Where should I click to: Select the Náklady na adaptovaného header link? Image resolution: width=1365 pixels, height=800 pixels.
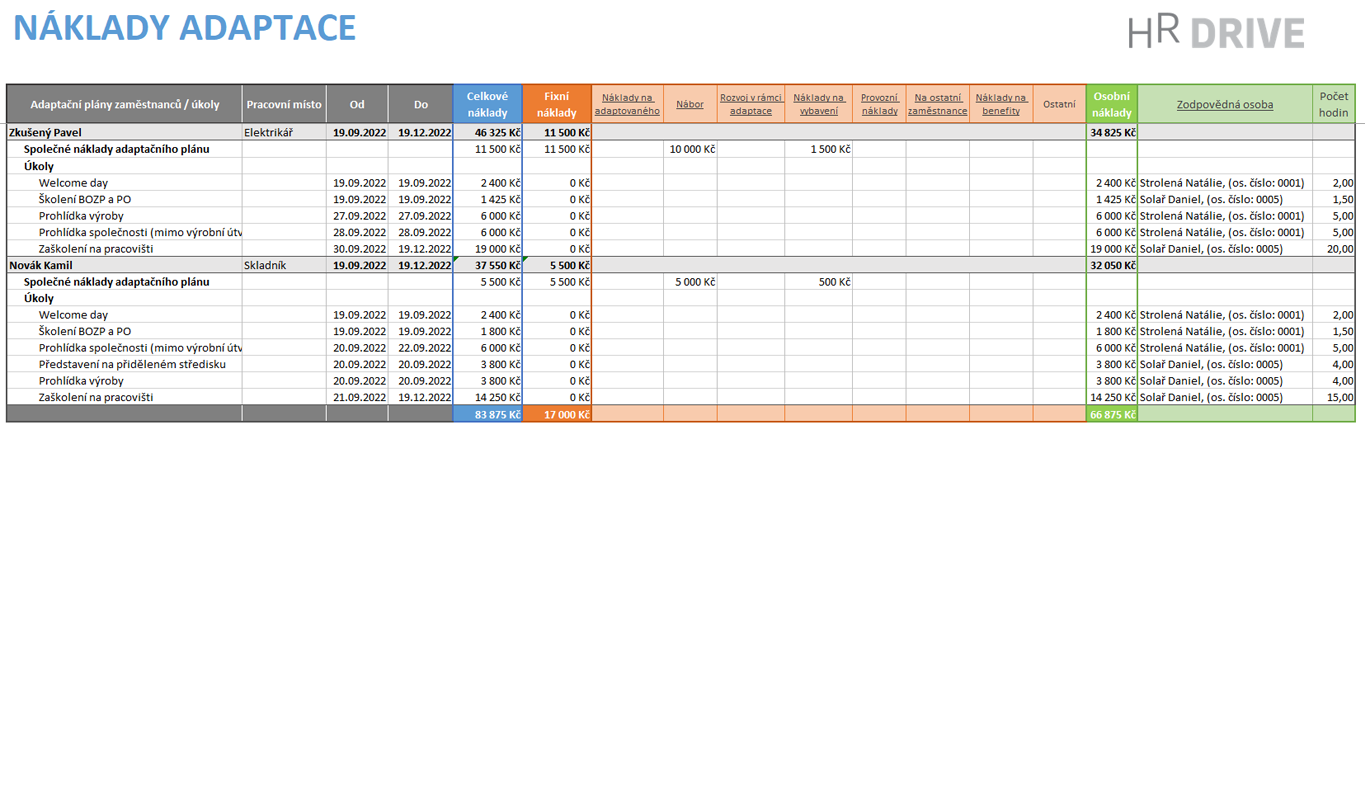pos(627,104)
